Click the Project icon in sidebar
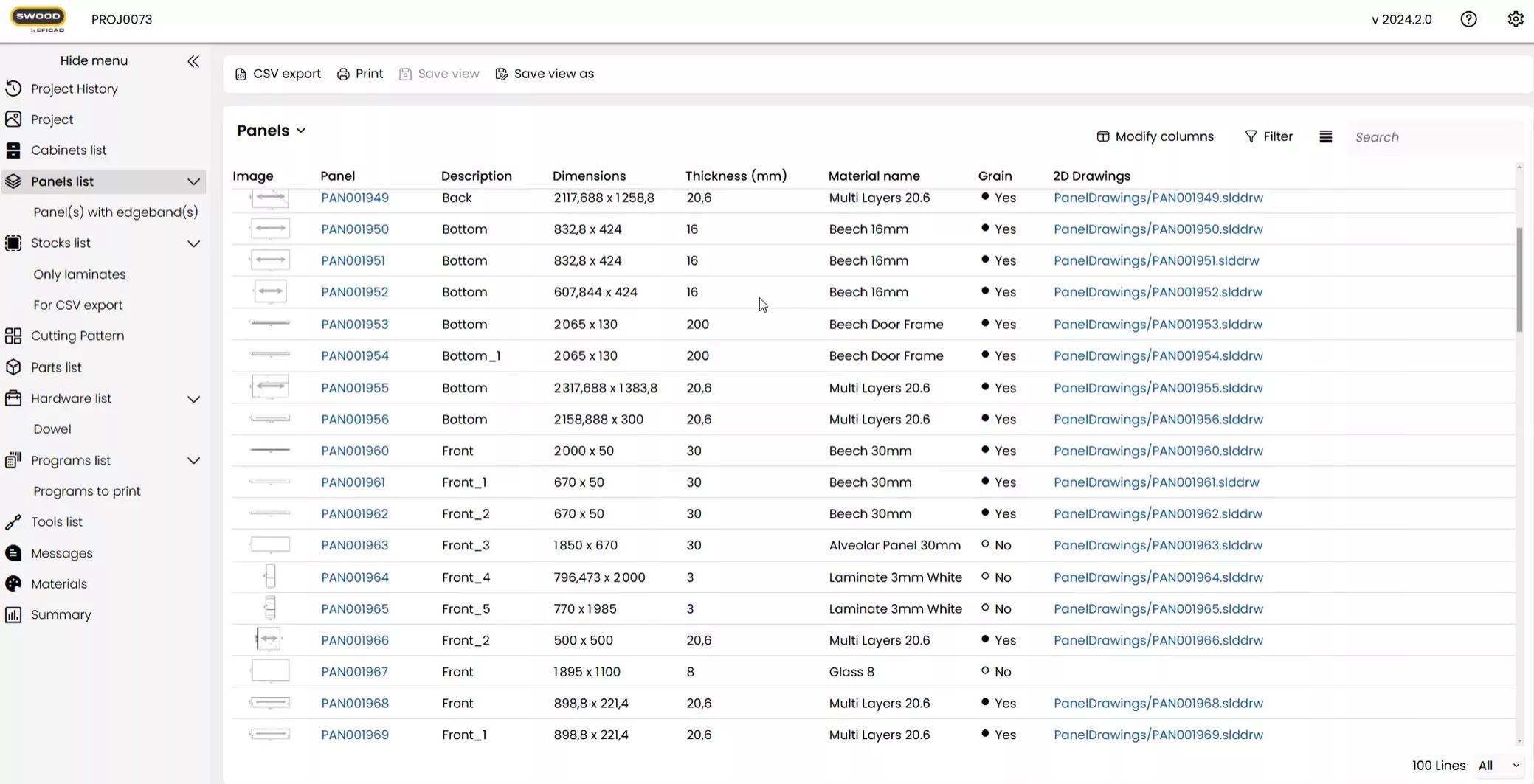 tap(13, 119)
